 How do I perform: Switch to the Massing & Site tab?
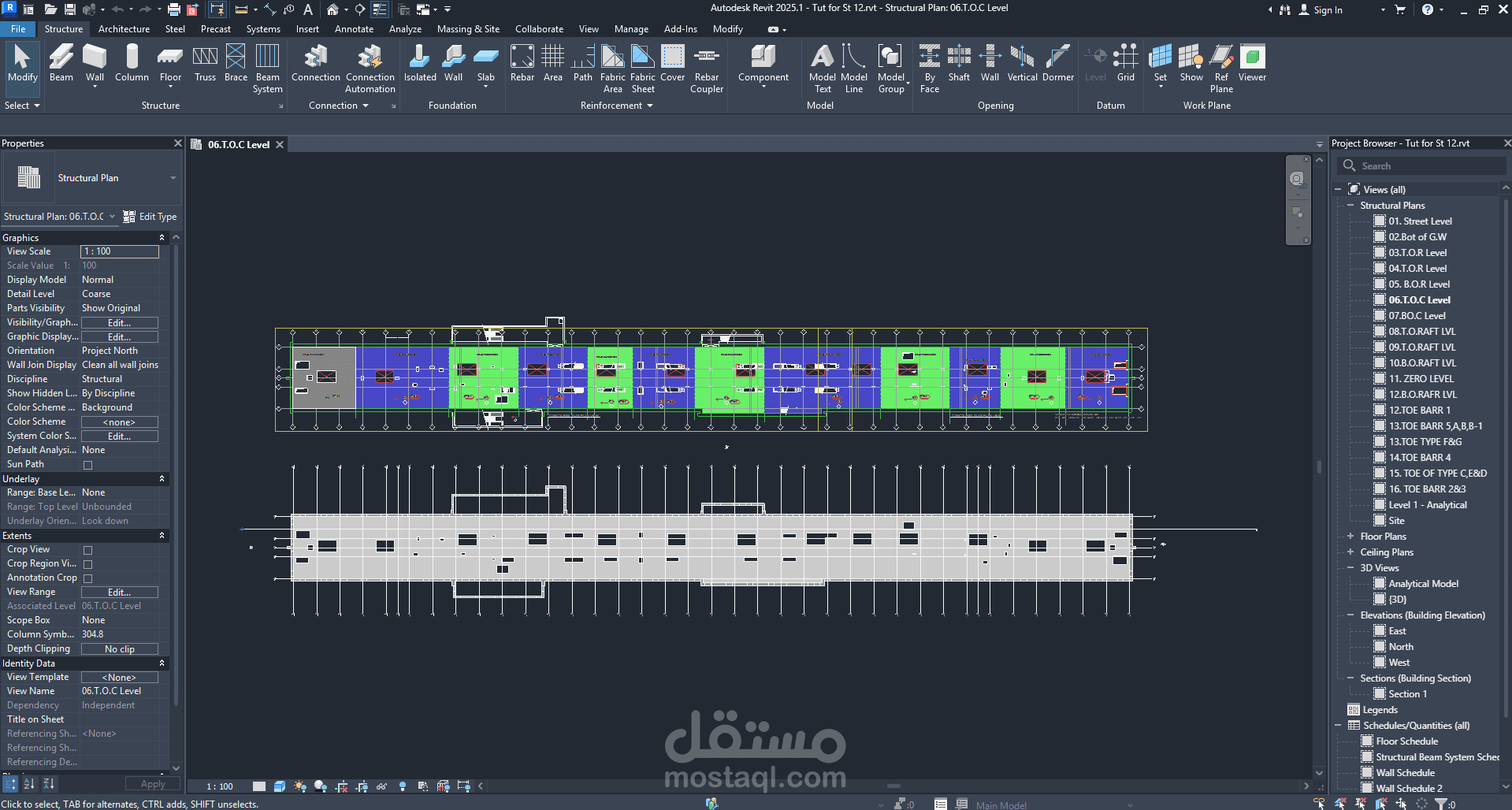click(x=468, y=29)
